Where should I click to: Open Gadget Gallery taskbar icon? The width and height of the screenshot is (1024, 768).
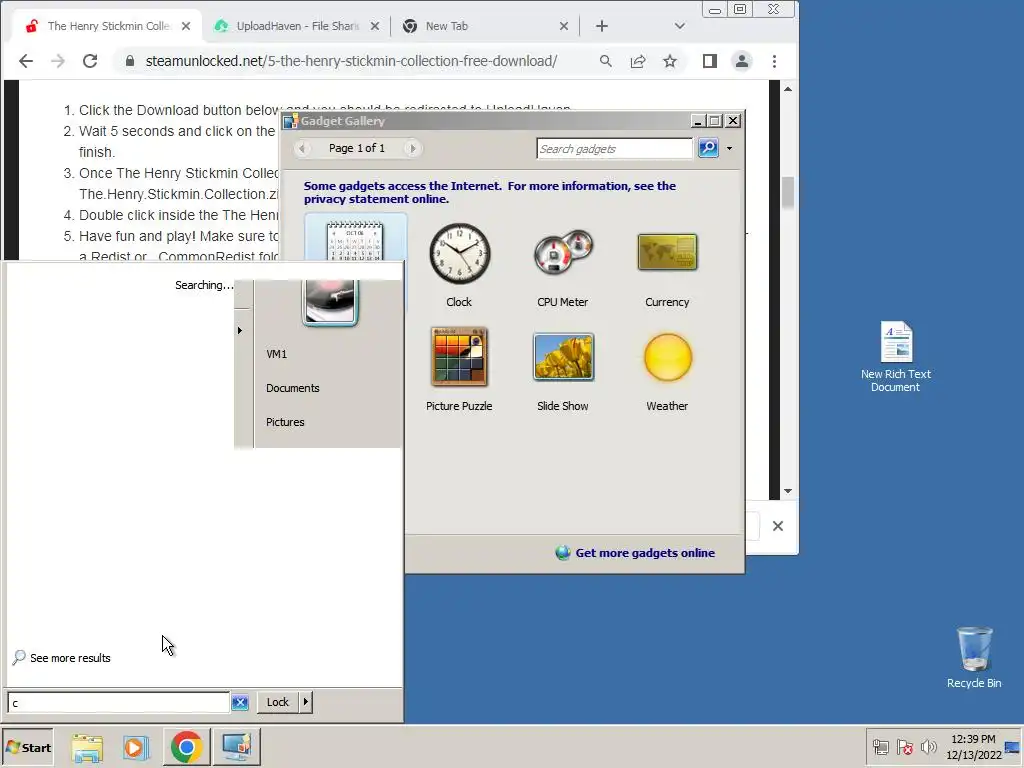(x=236, y=746)
